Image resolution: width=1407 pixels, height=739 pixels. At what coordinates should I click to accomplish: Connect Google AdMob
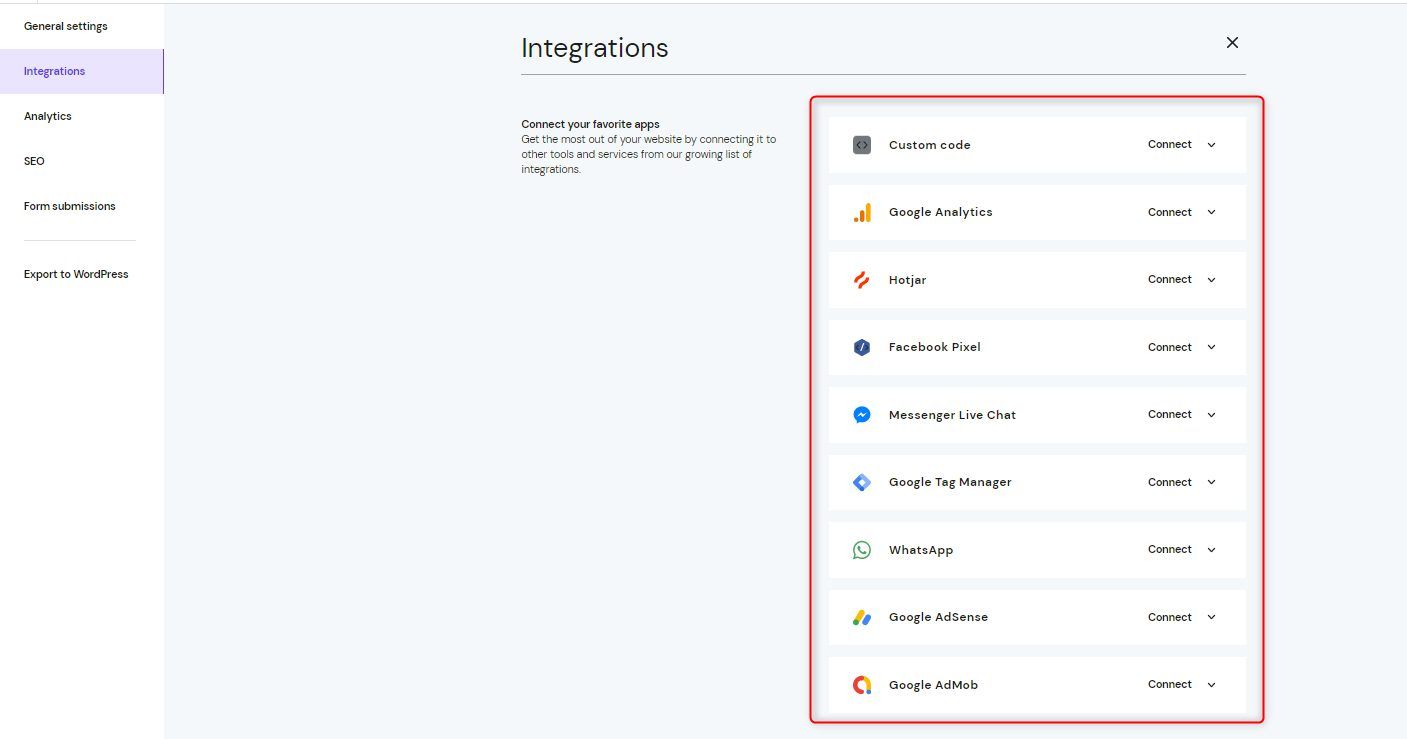1169,684
